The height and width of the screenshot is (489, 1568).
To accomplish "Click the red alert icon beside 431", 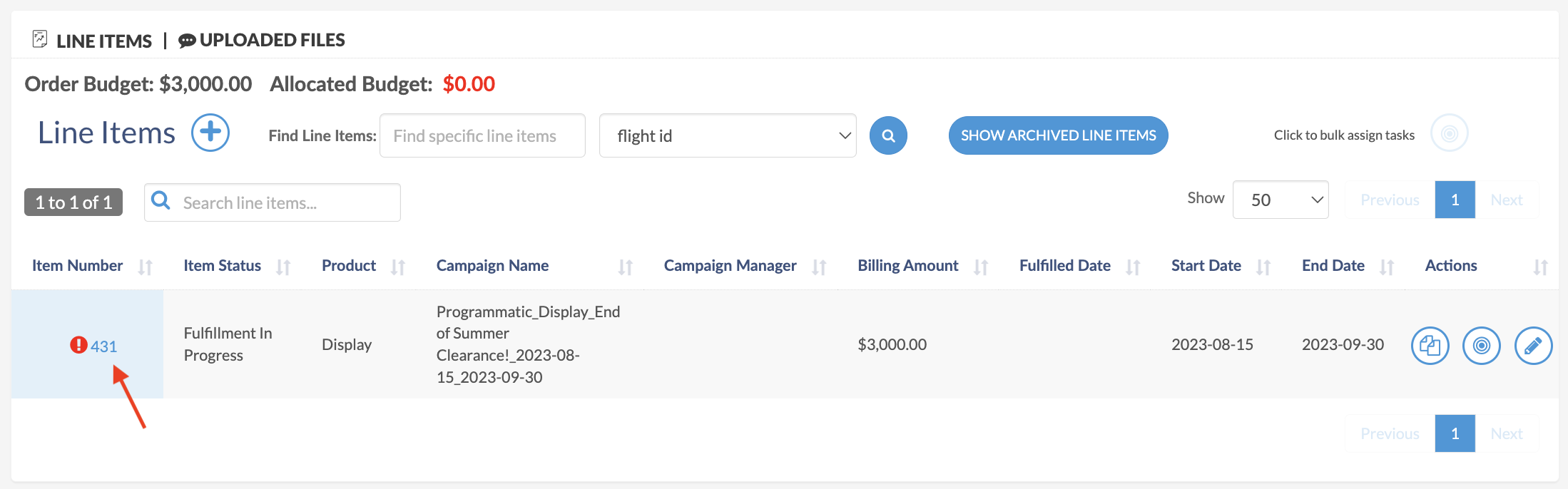I will (x=78, y=345).
